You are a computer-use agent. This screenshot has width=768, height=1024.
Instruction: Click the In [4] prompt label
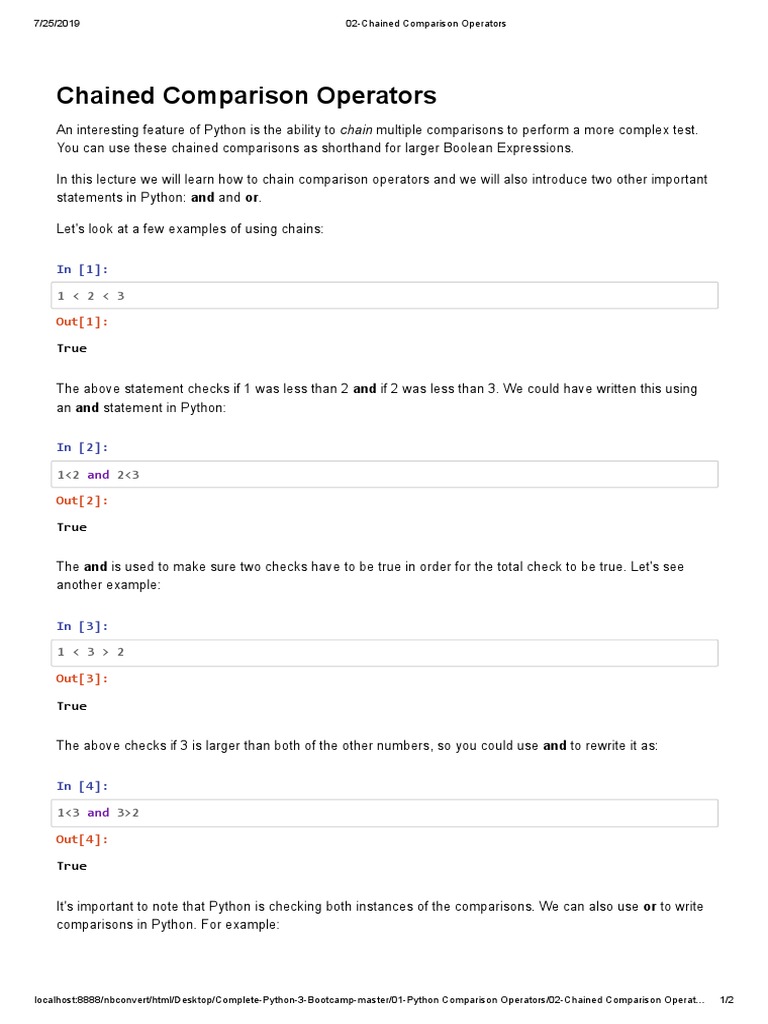tap(82, 787)
